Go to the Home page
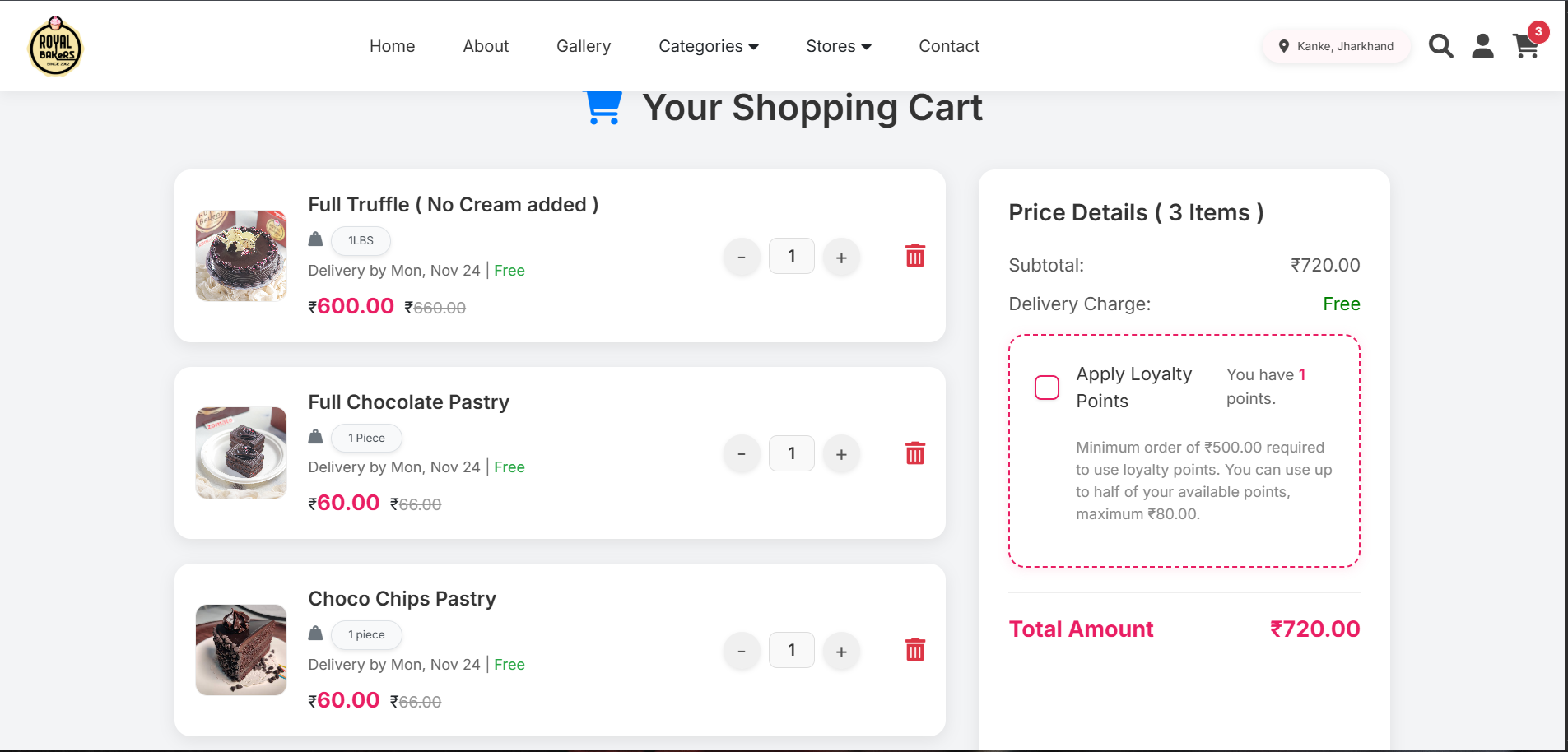Screen dimensions: 1568x752 pos(392,46)
